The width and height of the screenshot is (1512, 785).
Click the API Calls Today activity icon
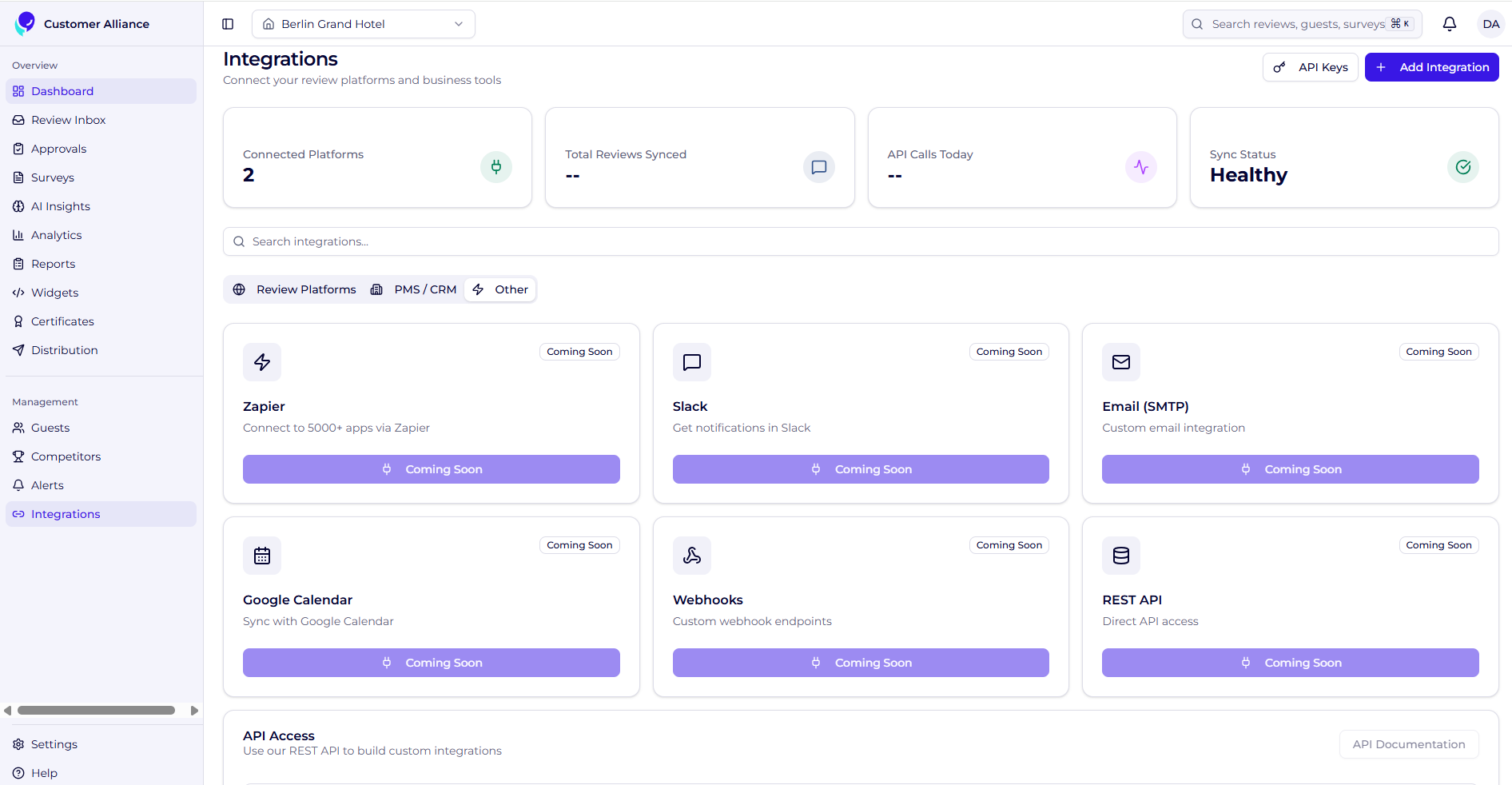point(1141,167)
